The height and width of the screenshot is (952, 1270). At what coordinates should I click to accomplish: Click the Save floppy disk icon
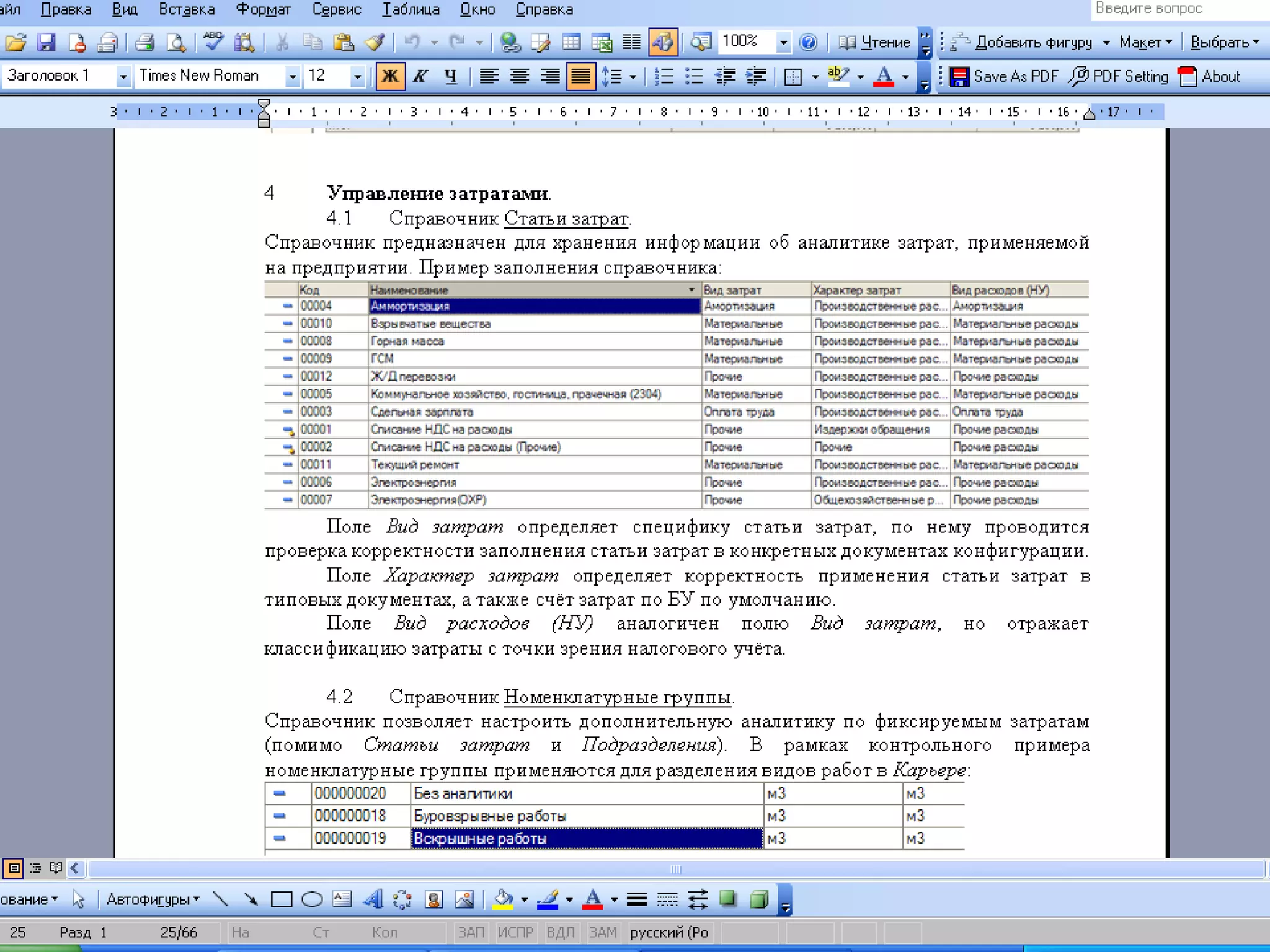(46, 42)
